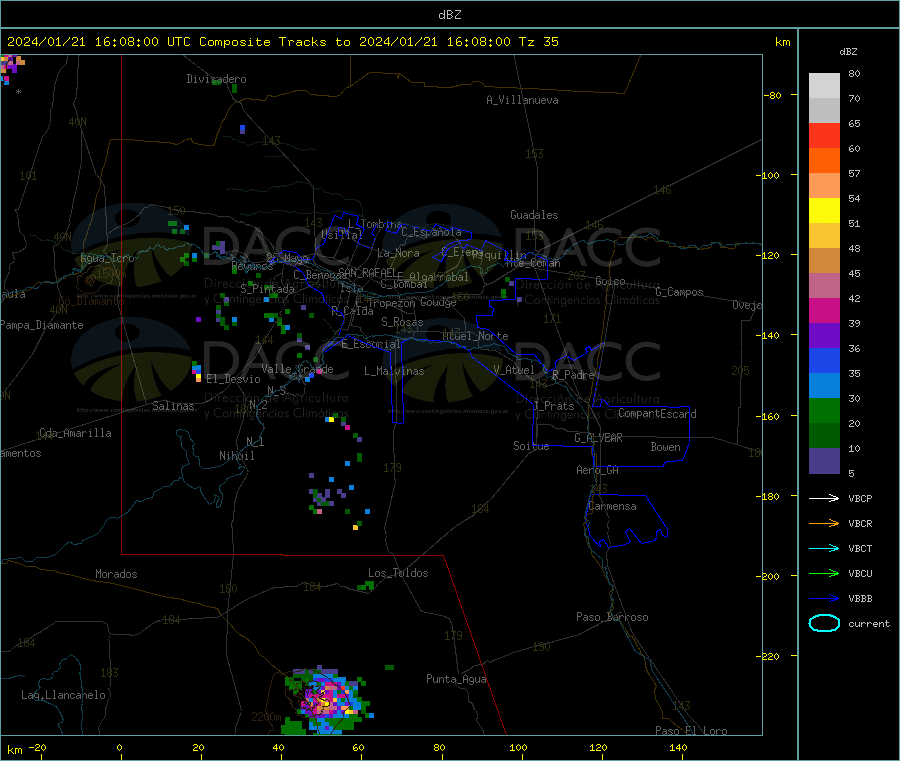Click the G_ALVEAR city label
The height and width of the screenshot is (761, 900).
click(x=599, y=438)
